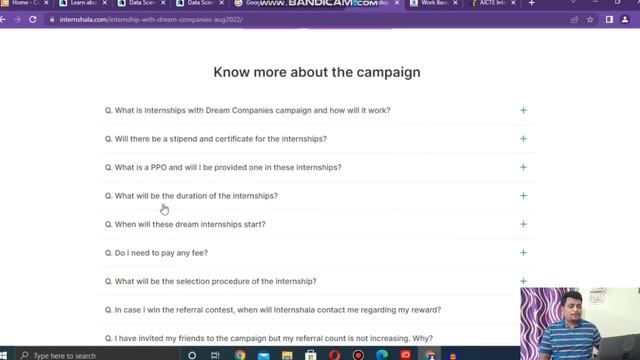Open a new browser tab
The height and width of the screenshot is (360, 640).
pyautogui.click(x=531, y=3)
